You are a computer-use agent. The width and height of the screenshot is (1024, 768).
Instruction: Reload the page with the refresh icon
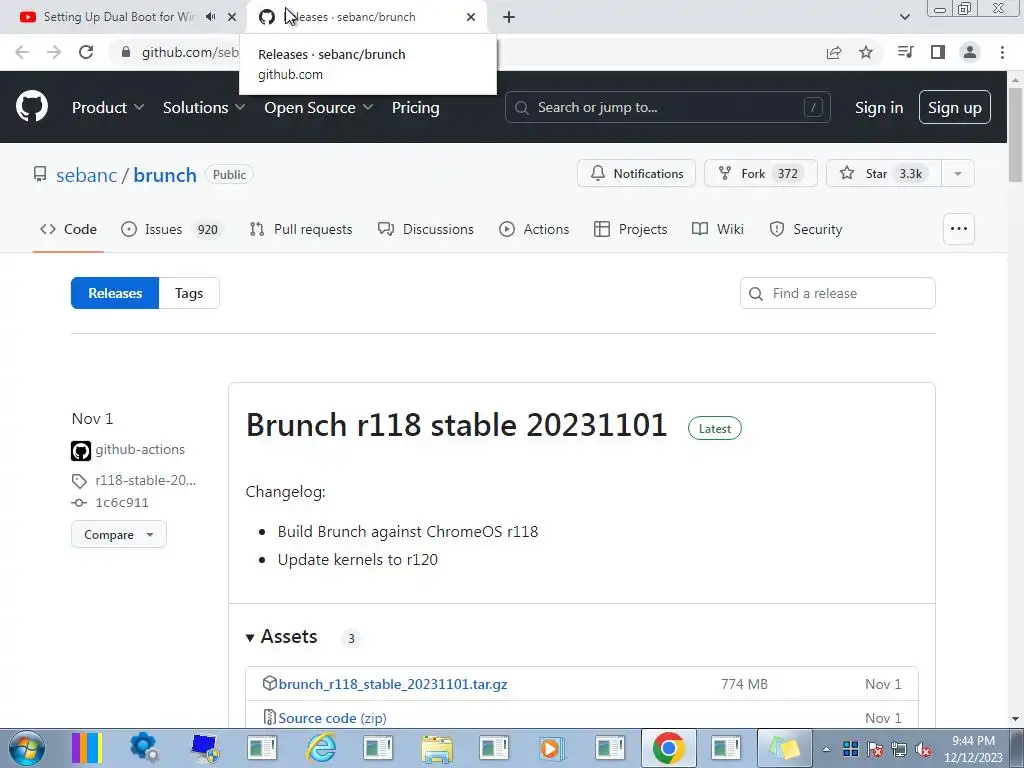86,52
